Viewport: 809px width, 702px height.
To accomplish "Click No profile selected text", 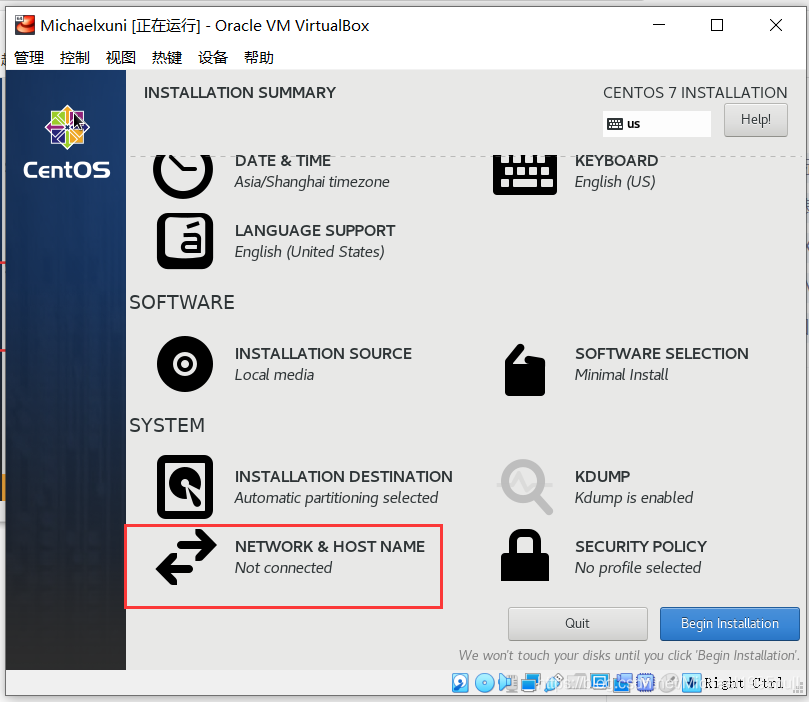I will pos(638,567).
